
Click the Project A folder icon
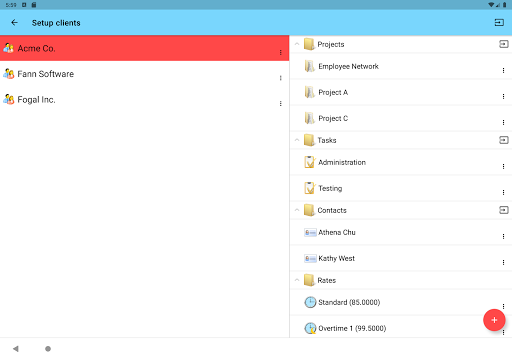click(310, 92)
